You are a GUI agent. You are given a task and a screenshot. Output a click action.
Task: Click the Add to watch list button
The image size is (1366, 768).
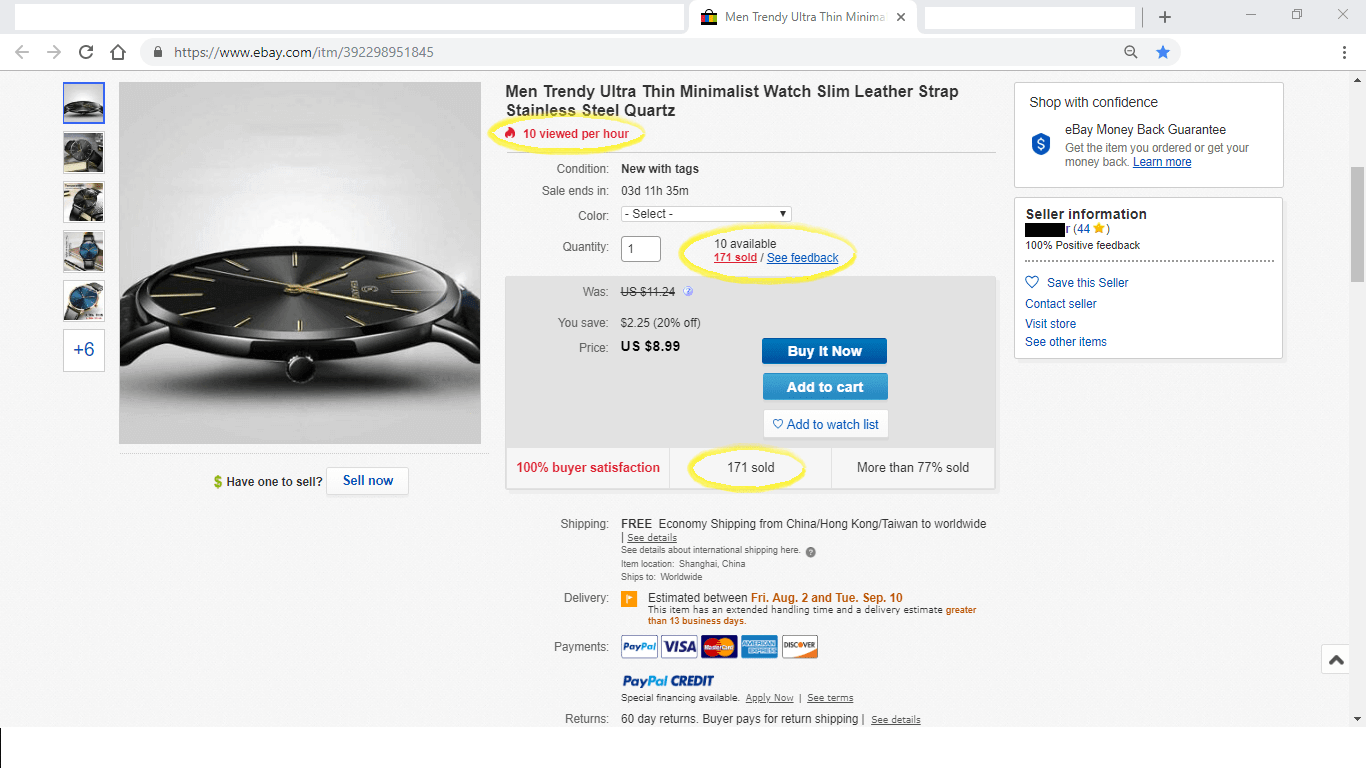tap(825, 424)
